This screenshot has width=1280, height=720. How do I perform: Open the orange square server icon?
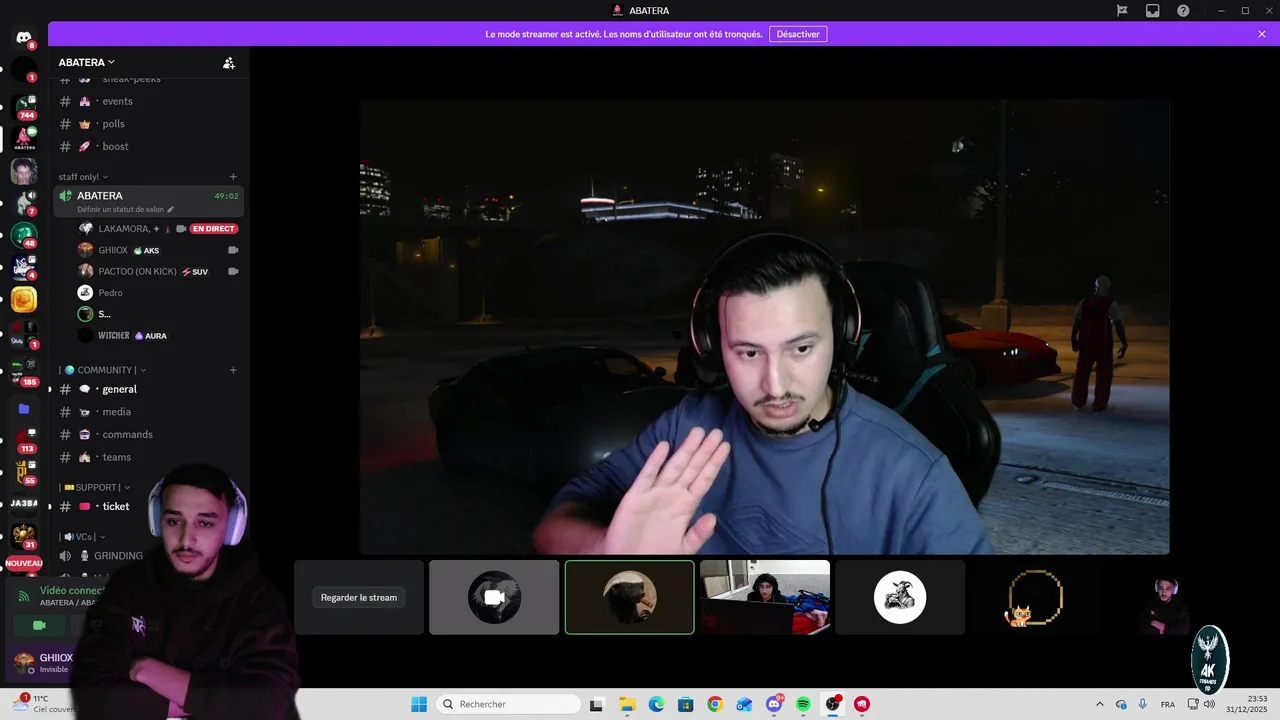pos(24,299)
